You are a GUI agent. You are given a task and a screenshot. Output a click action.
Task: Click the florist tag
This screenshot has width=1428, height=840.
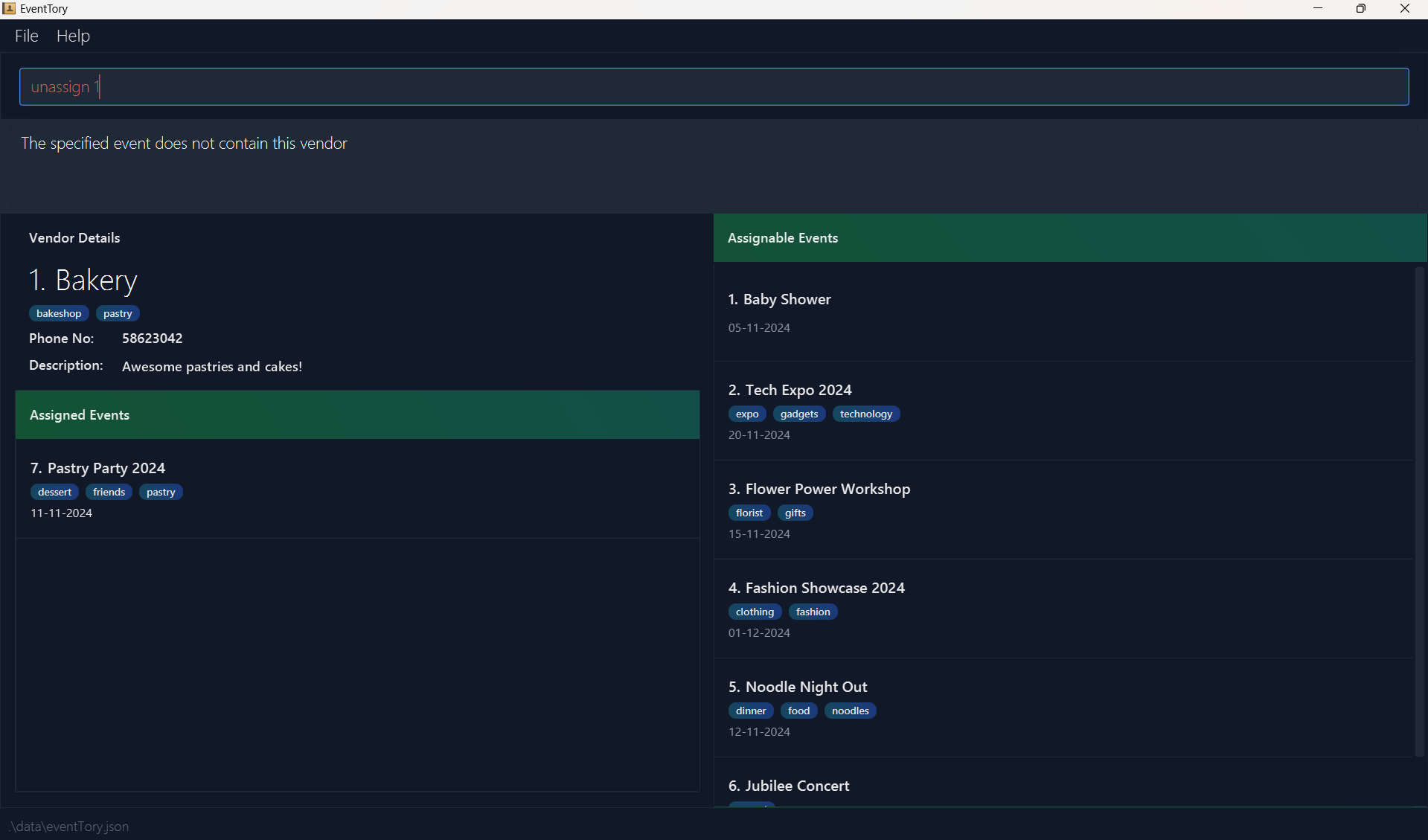749,513
